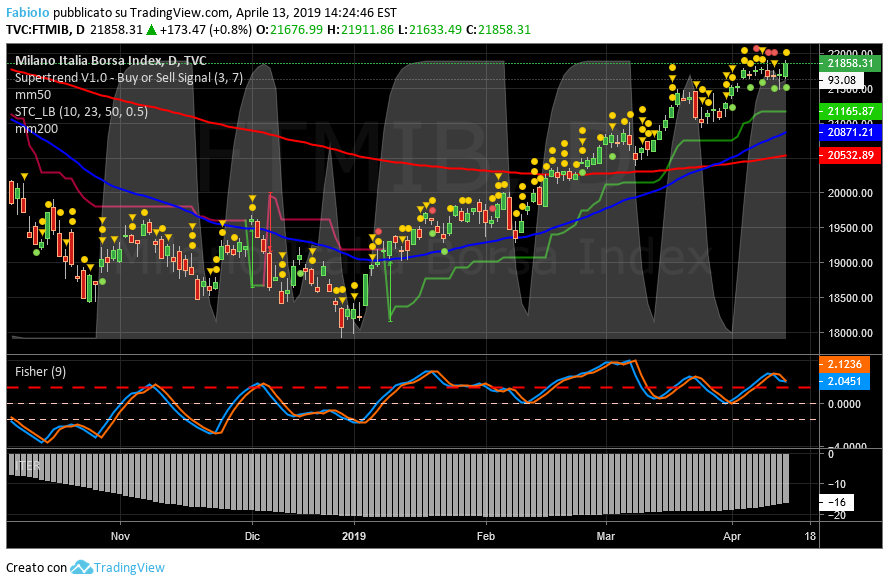889x585 pixels.
Task: Click the blue 20871.21 price label
Action: [x=850, y=132]
